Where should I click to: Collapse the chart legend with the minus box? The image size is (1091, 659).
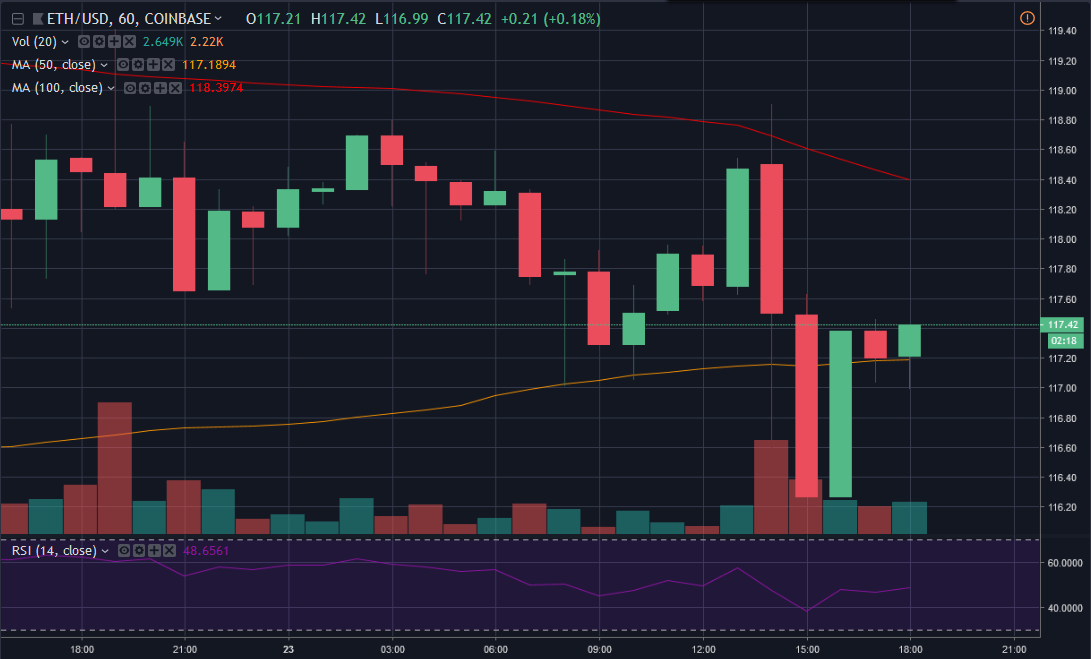[x=18, y=19]
